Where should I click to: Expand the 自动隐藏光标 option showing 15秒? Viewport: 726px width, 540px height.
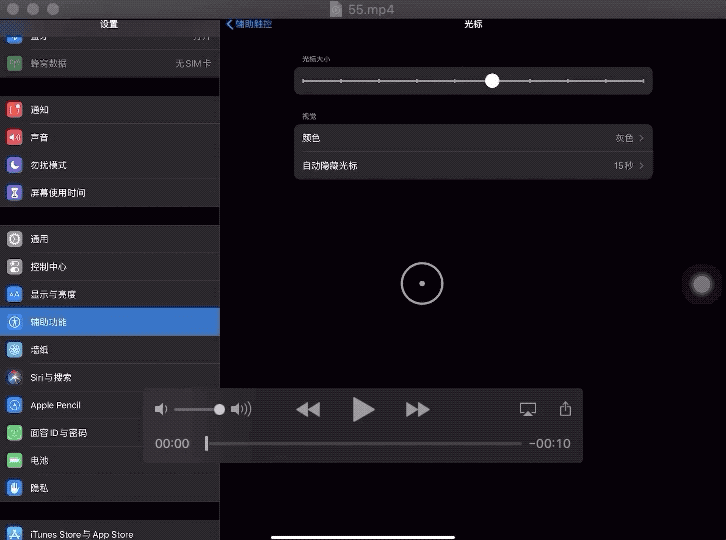(x=473, y=166)
